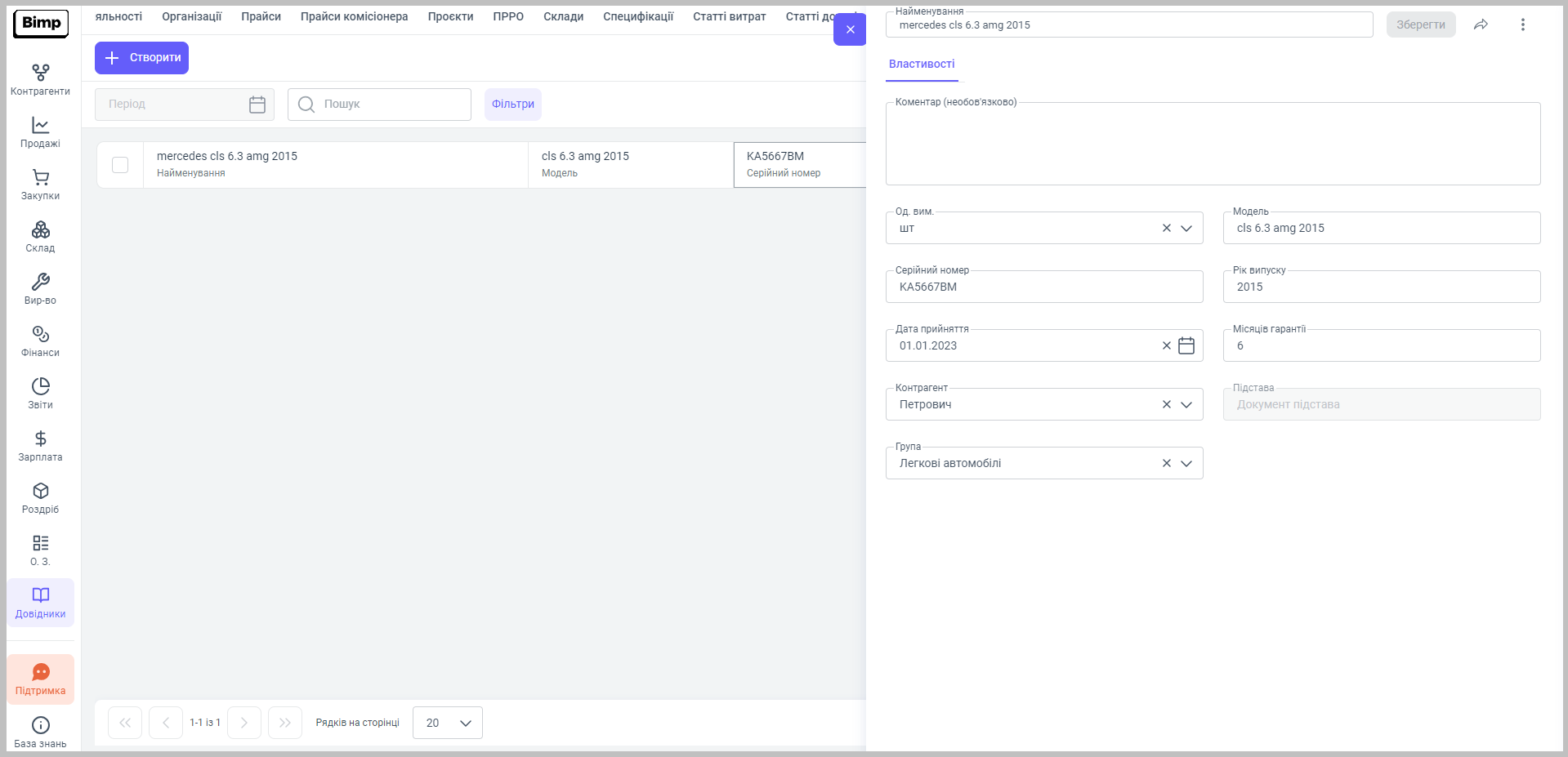The height and width of the screenshot is (757, 1568).
Task: Select the Властивості tab
Action: 922,64
